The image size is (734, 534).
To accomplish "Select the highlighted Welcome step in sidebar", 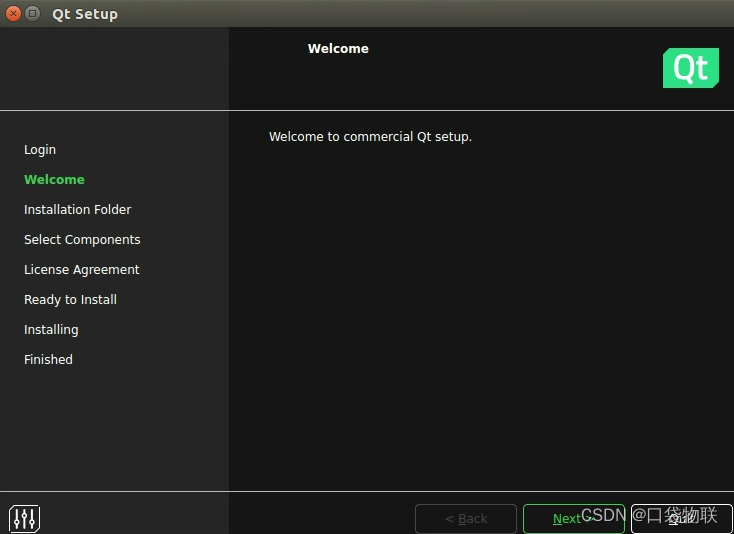I will tap(54, 180).
